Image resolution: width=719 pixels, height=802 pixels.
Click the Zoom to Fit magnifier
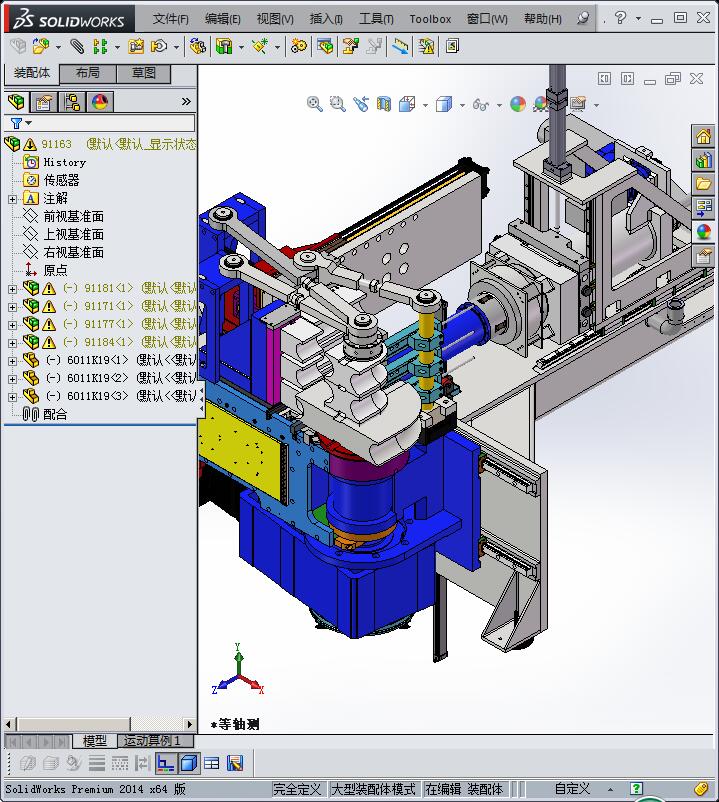(x=314, y=104)
